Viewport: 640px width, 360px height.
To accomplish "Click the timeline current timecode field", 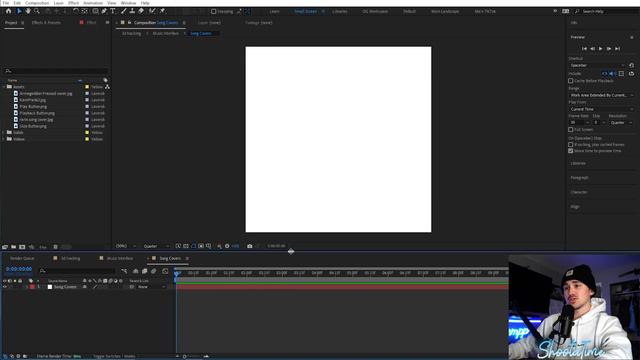I will [19, 269].
